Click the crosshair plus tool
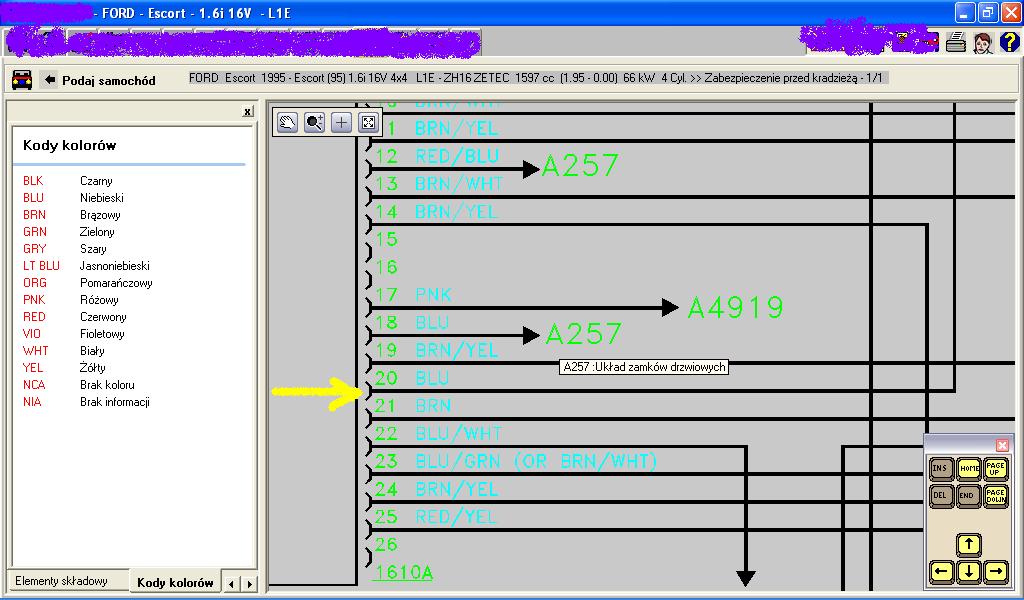Screen dimensions: 1024x600 [x=342, y=122]
